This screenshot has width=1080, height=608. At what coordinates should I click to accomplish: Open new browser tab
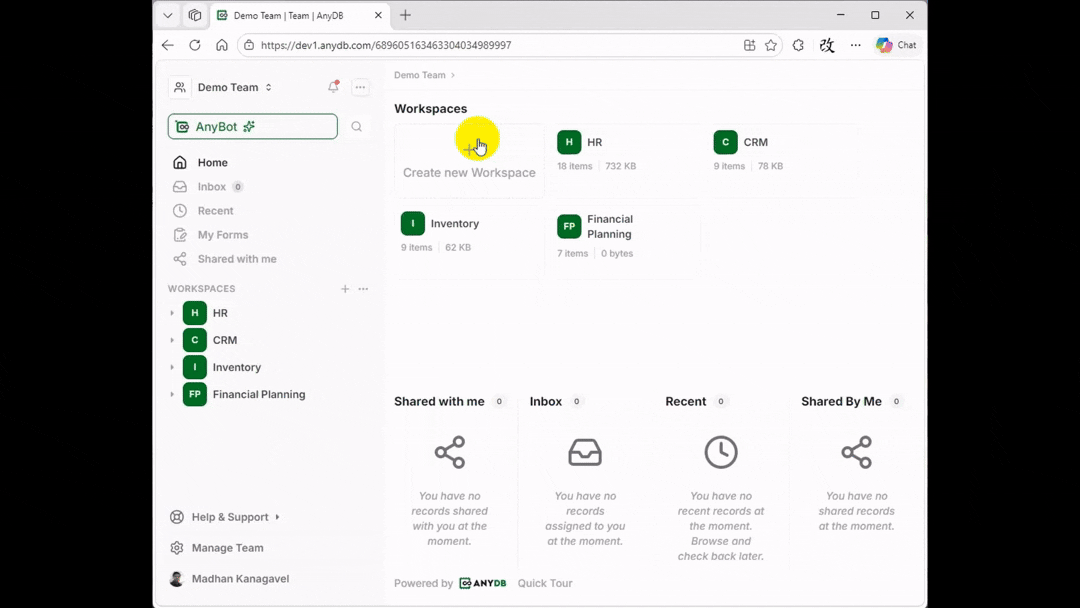tap(406, 15)
